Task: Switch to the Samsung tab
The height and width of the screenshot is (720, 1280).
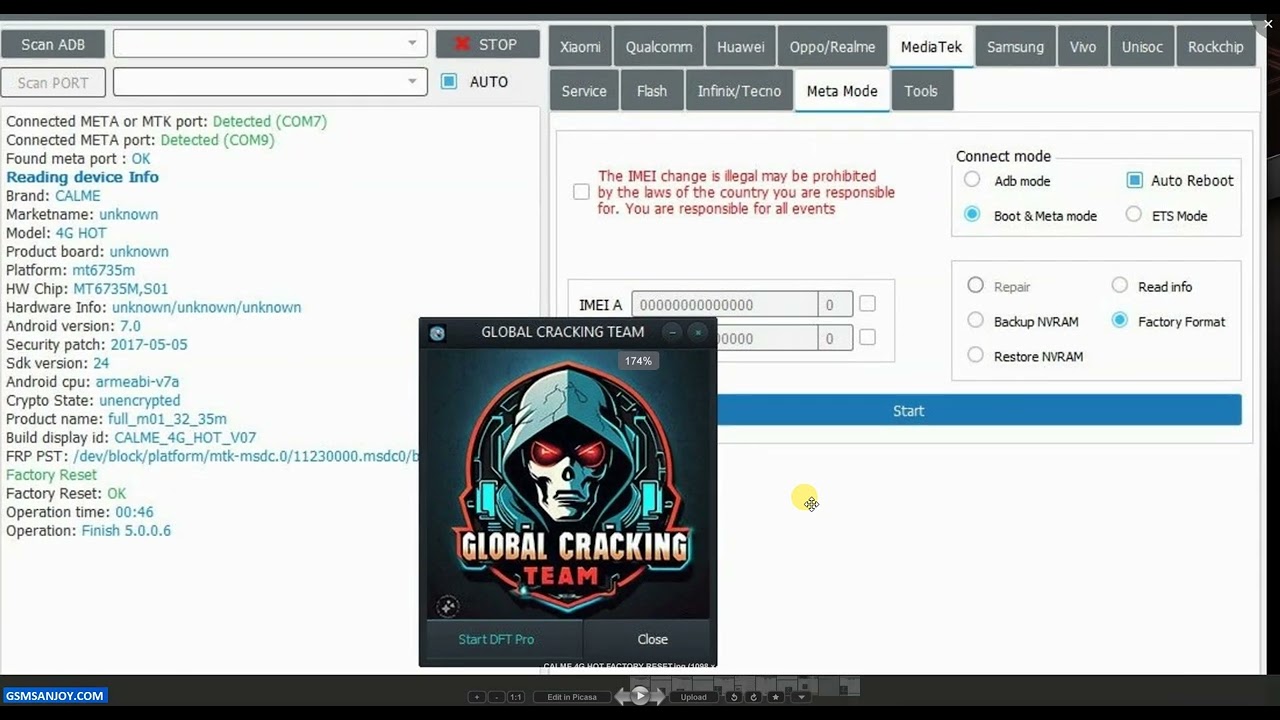Action: point(1015,47)
